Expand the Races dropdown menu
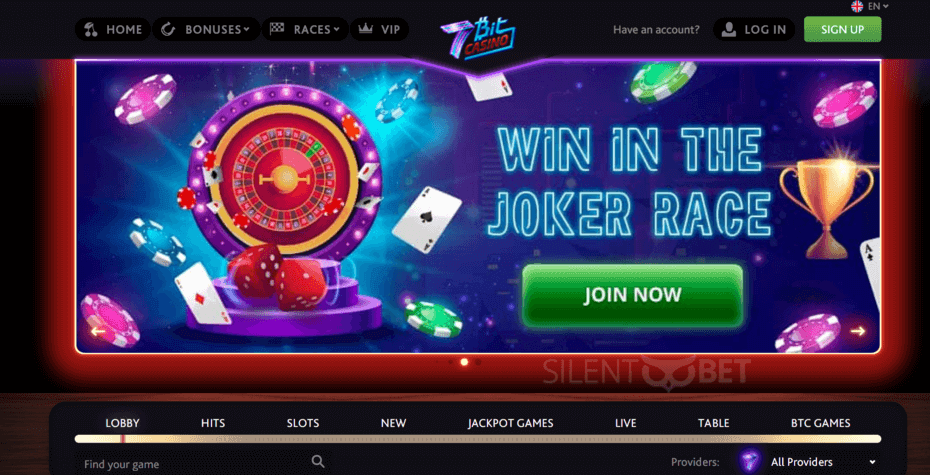Screen dimensions: 930x475 (305, 29)
